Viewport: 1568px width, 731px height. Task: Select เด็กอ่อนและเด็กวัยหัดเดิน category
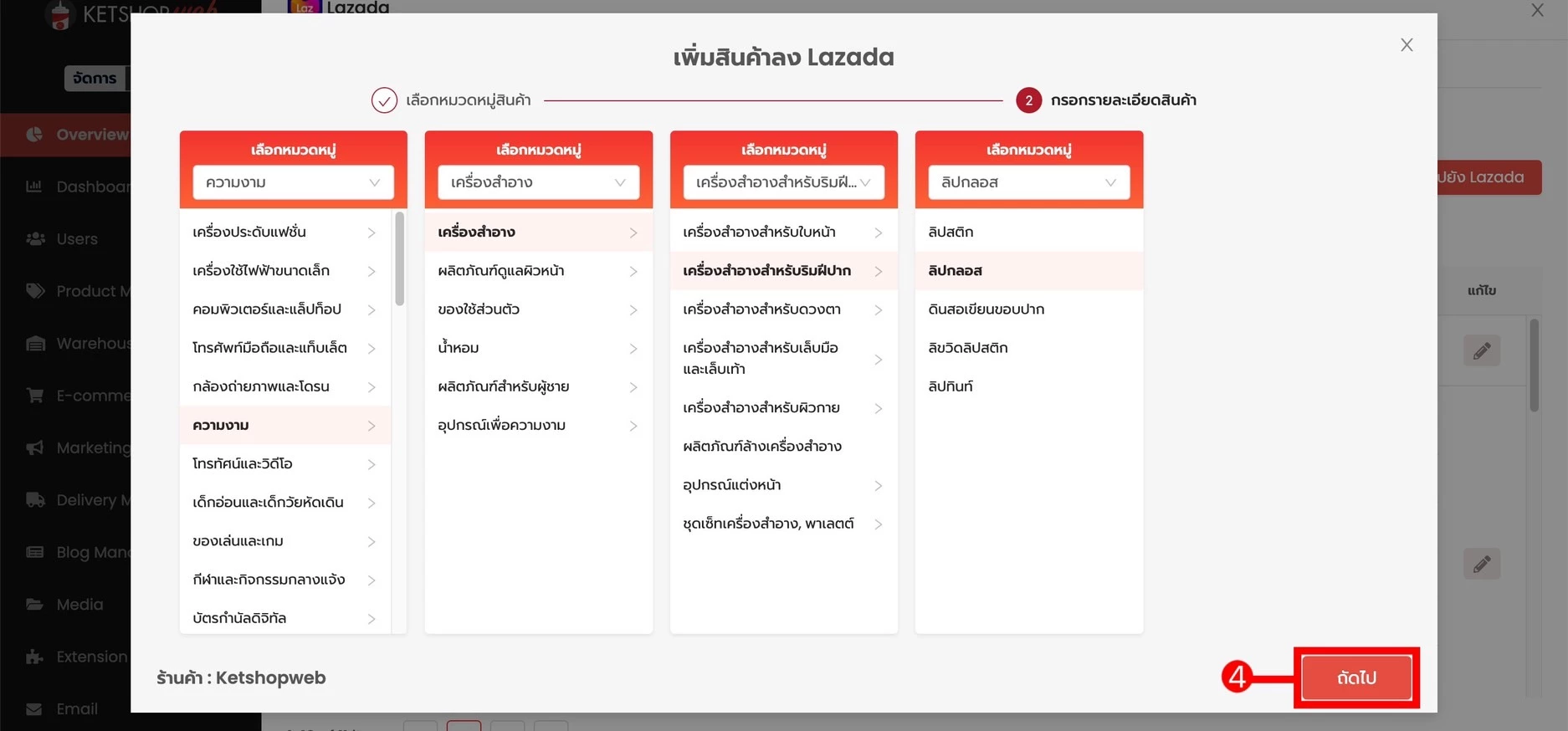click(284, 502)
